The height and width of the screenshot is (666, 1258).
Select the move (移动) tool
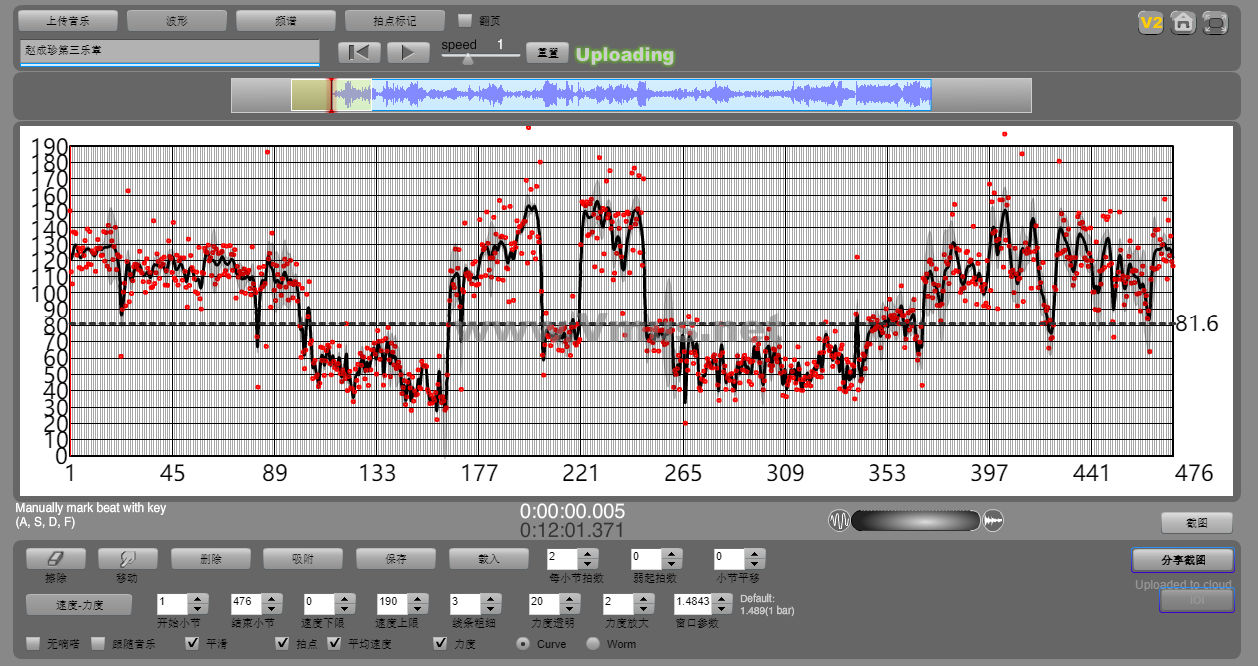pyautogui.click(x=126, y=559)
